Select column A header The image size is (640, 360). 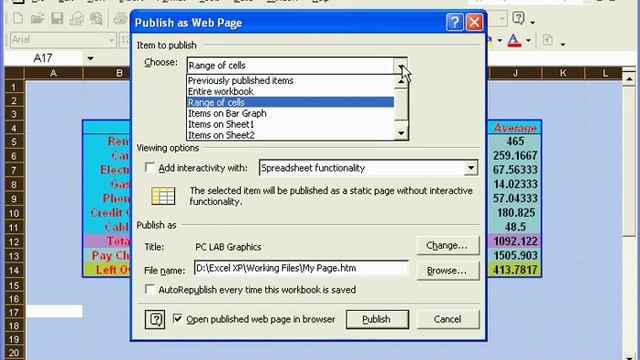pyautogui.click(x=53, y=73)
